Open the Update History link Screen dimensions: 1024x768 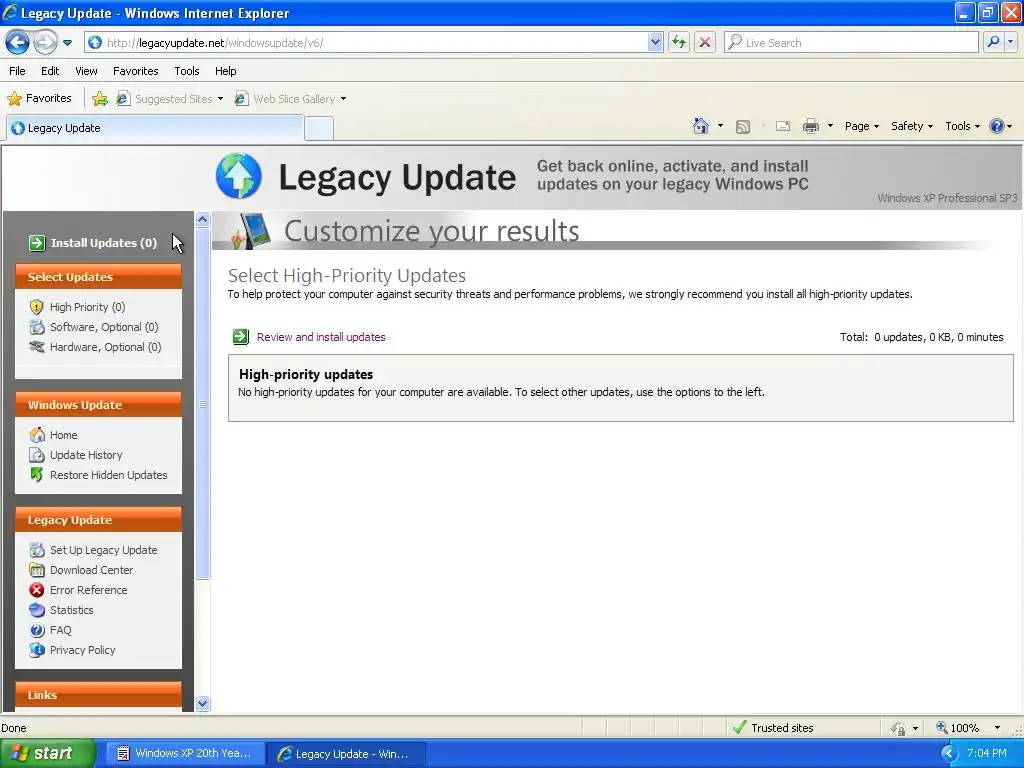click(86, 455)
